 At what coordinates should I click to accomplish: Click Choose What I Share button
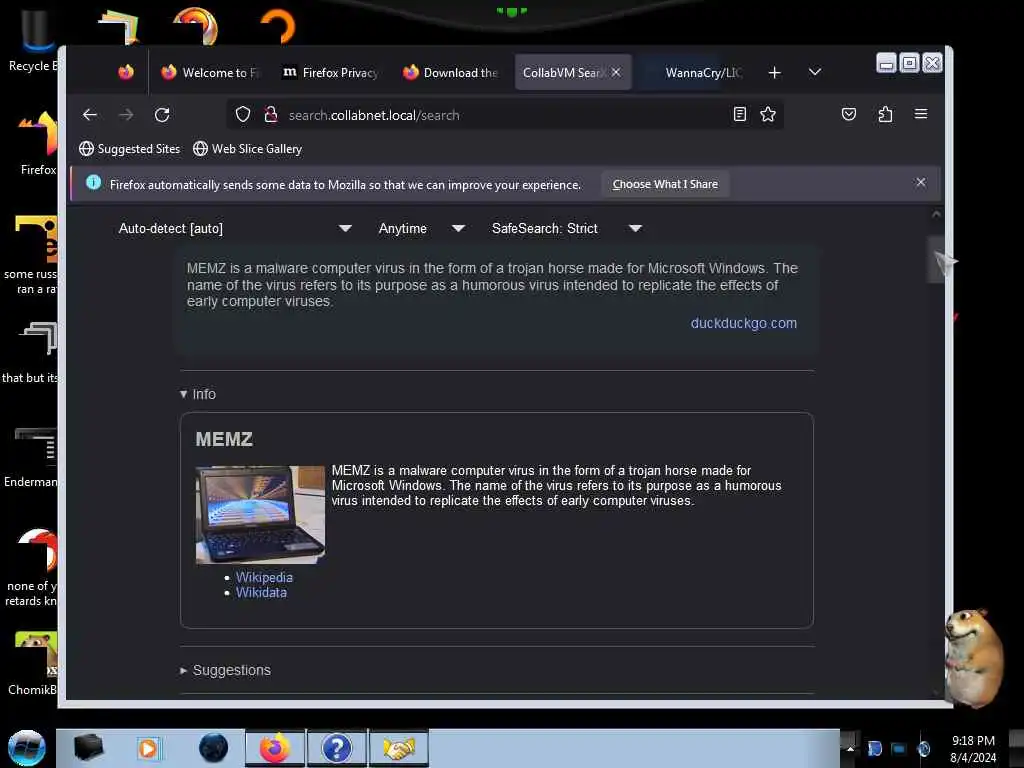665,184
